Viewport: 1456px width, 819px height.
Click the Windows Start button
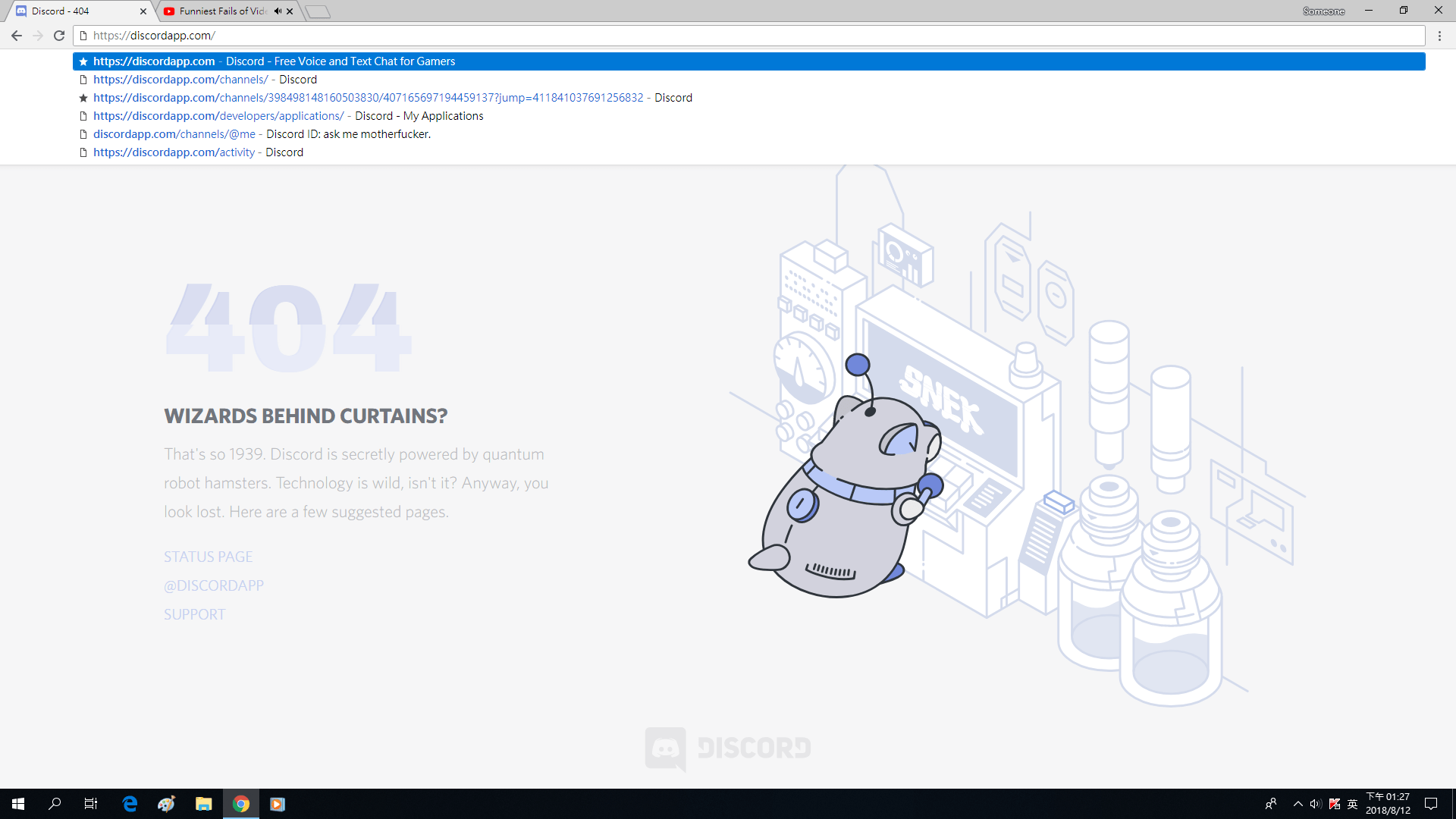tap(17, 804)
